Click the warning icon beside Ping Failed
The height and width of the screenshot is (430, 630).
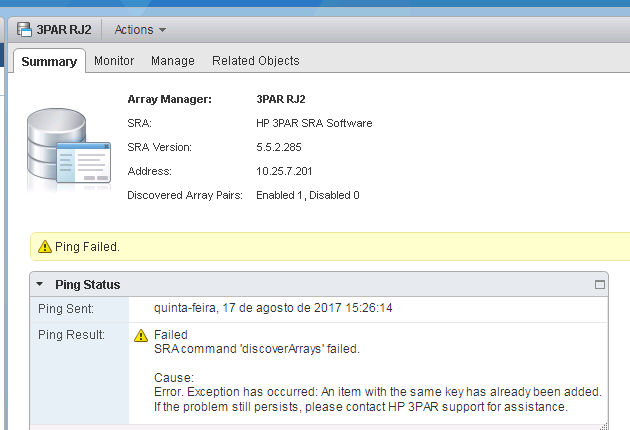tap(45, 246)
